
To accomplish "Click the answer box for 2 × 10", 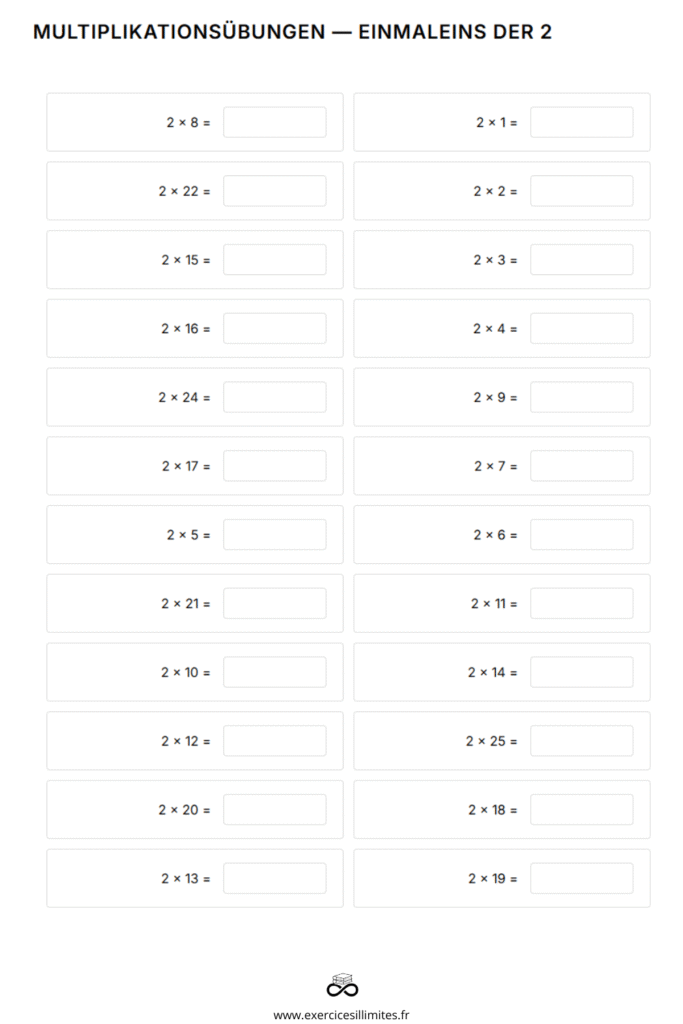I will (x=274, y=672).
